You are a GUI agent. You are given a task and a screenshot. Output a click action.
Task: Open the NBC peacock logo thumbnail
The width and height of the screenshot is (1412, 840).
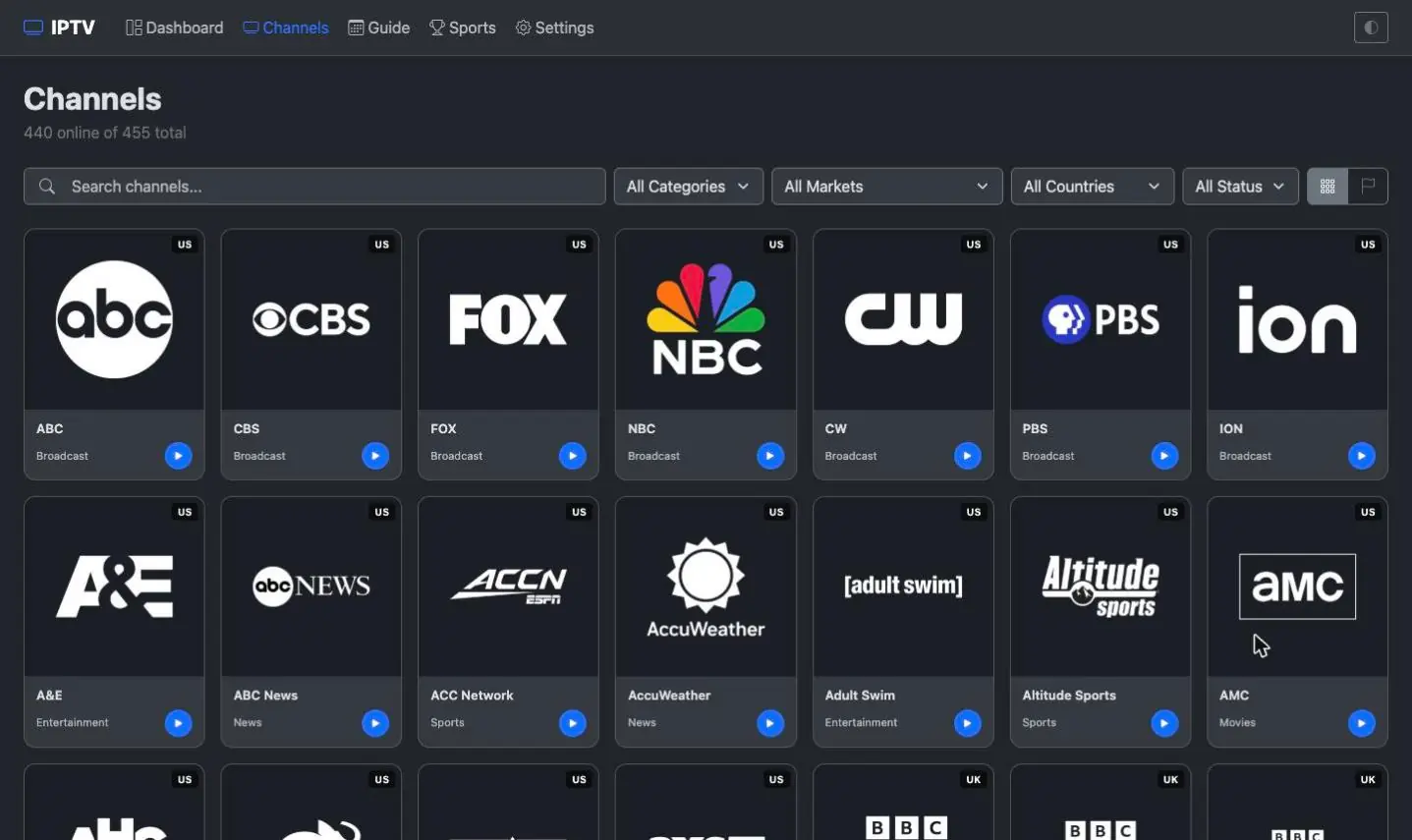point(706,319)
